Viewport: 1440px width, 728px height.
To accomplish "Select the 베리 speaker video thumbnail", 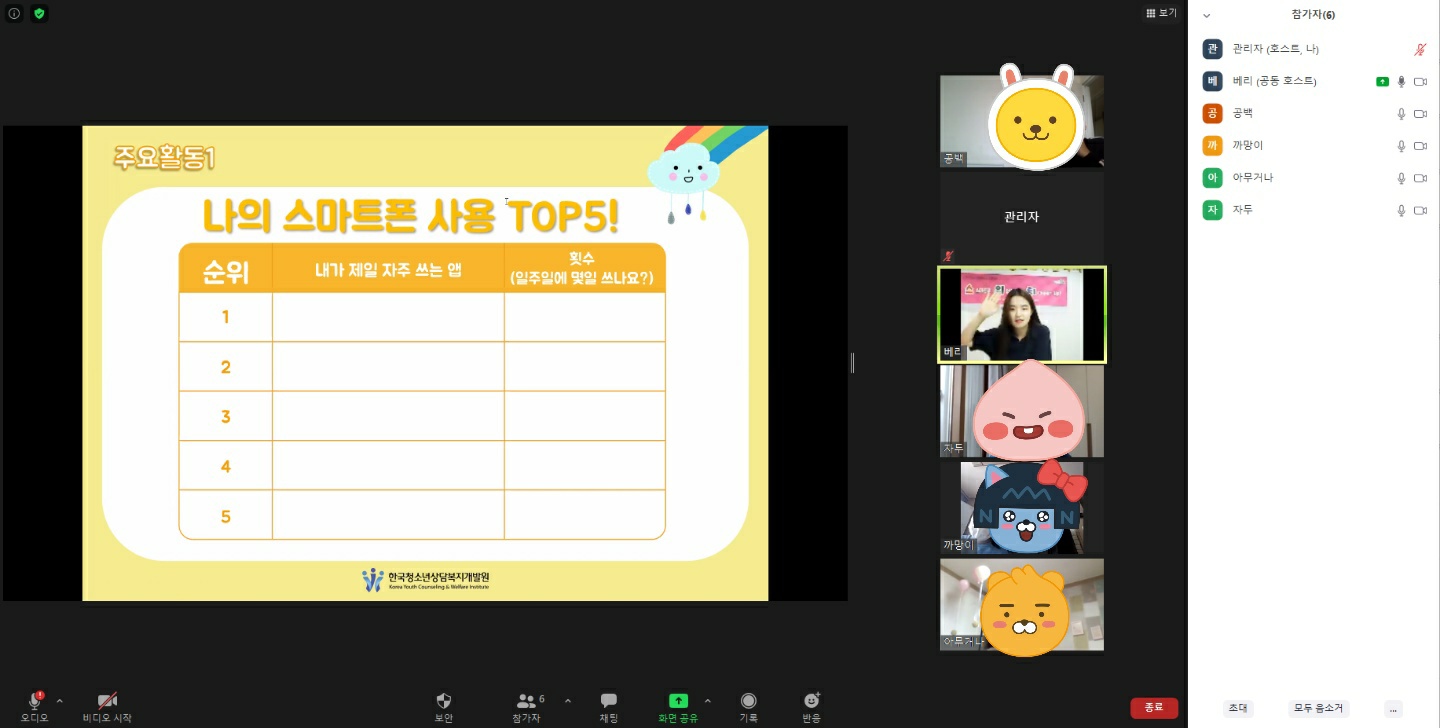I will (x=1021, y=314).
